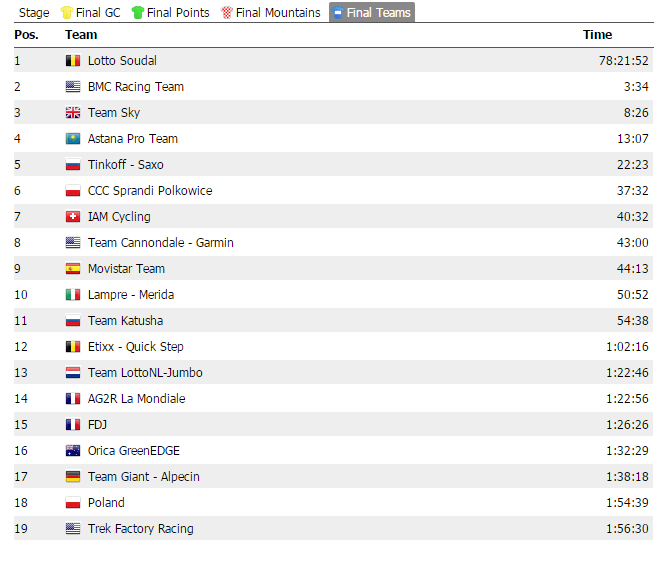
Task: Switch to the Final GC tab
Action: (x=91, y=13)
